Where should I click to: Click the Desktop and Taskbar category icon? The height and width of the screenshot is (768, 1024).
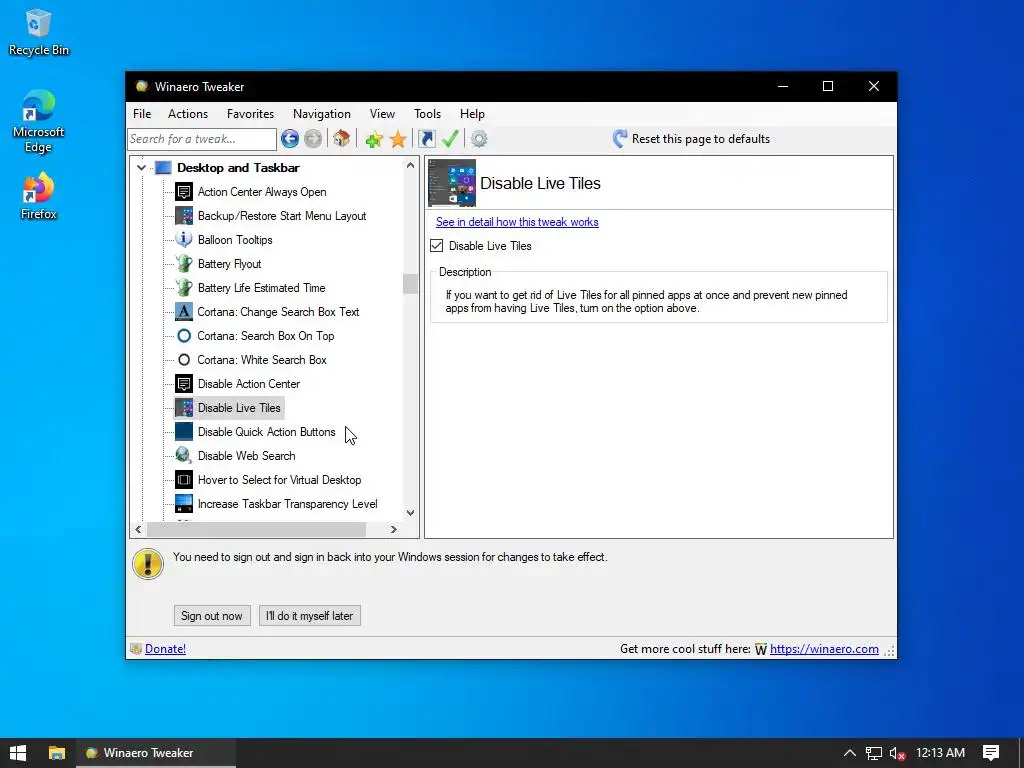pyautogui.click(x=163, y=168)
